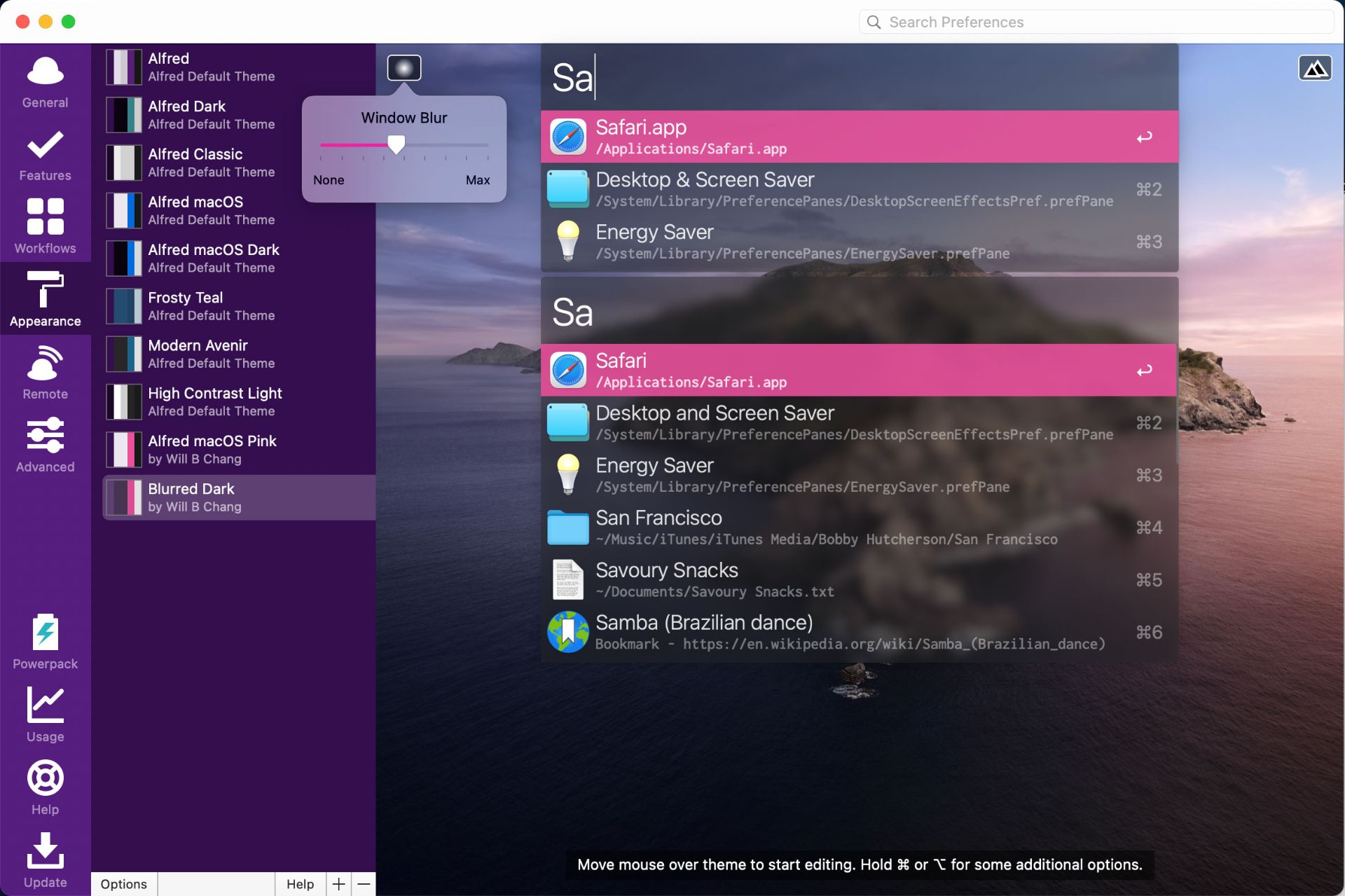Click the ~/Documents/Savoury Snacks.txt subtext

[715, 592]
